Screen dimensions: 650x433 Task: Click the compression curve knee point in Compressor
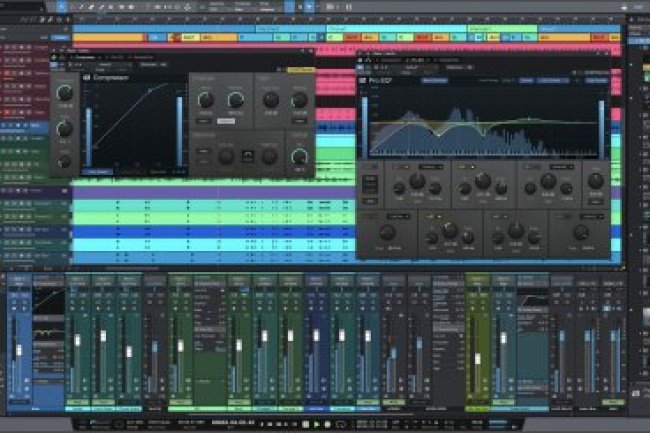click(151, 90)
